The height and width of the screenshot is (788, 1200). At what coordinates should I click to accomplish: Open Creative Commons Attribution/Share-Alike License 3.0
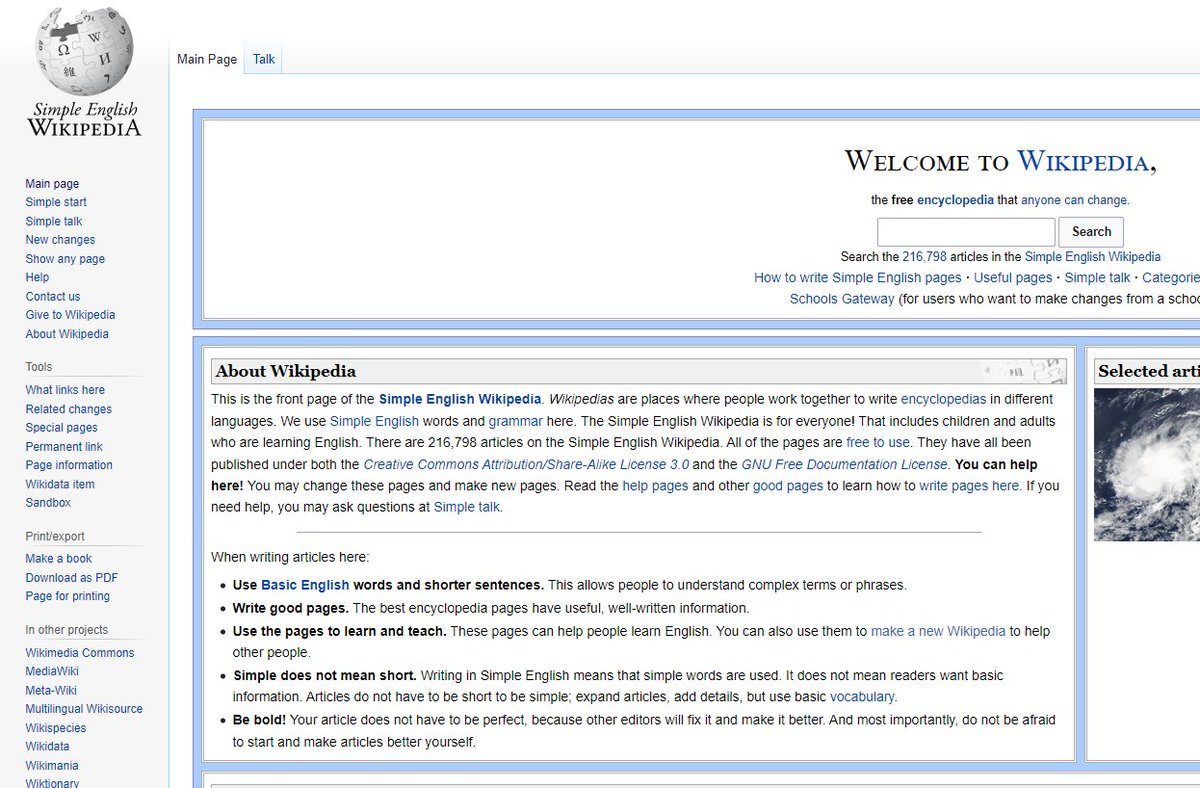click(x=526, y=464)
